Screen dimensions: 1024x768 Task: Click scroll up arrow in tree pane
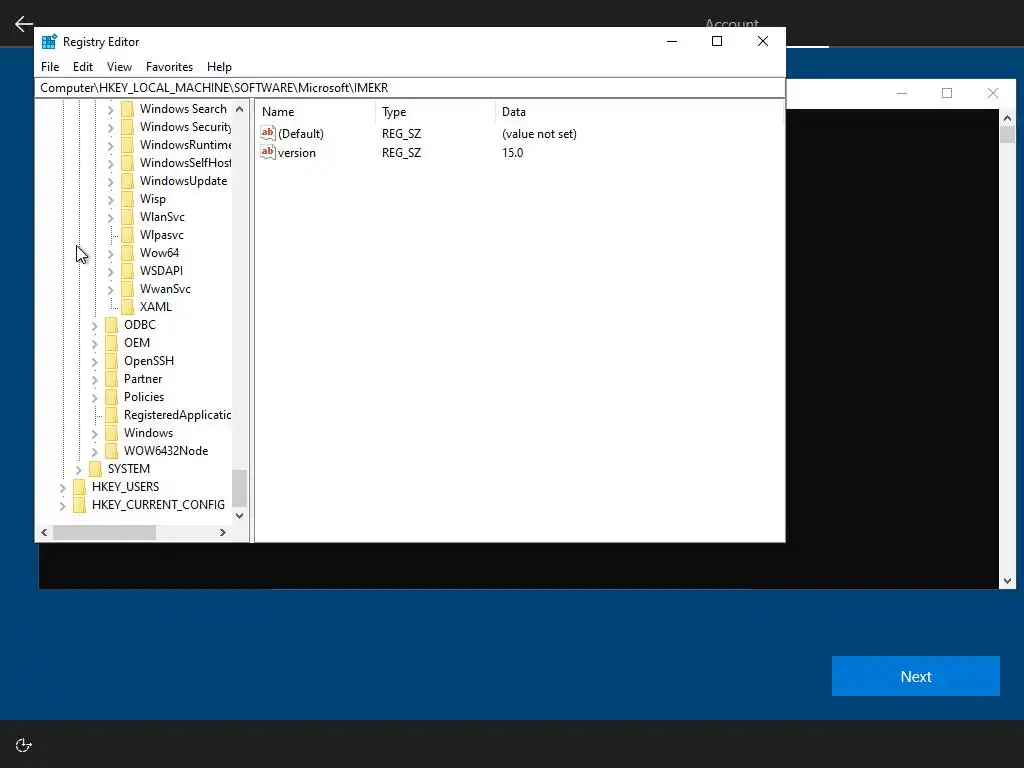pyautogui.click(x=240, y=109)
